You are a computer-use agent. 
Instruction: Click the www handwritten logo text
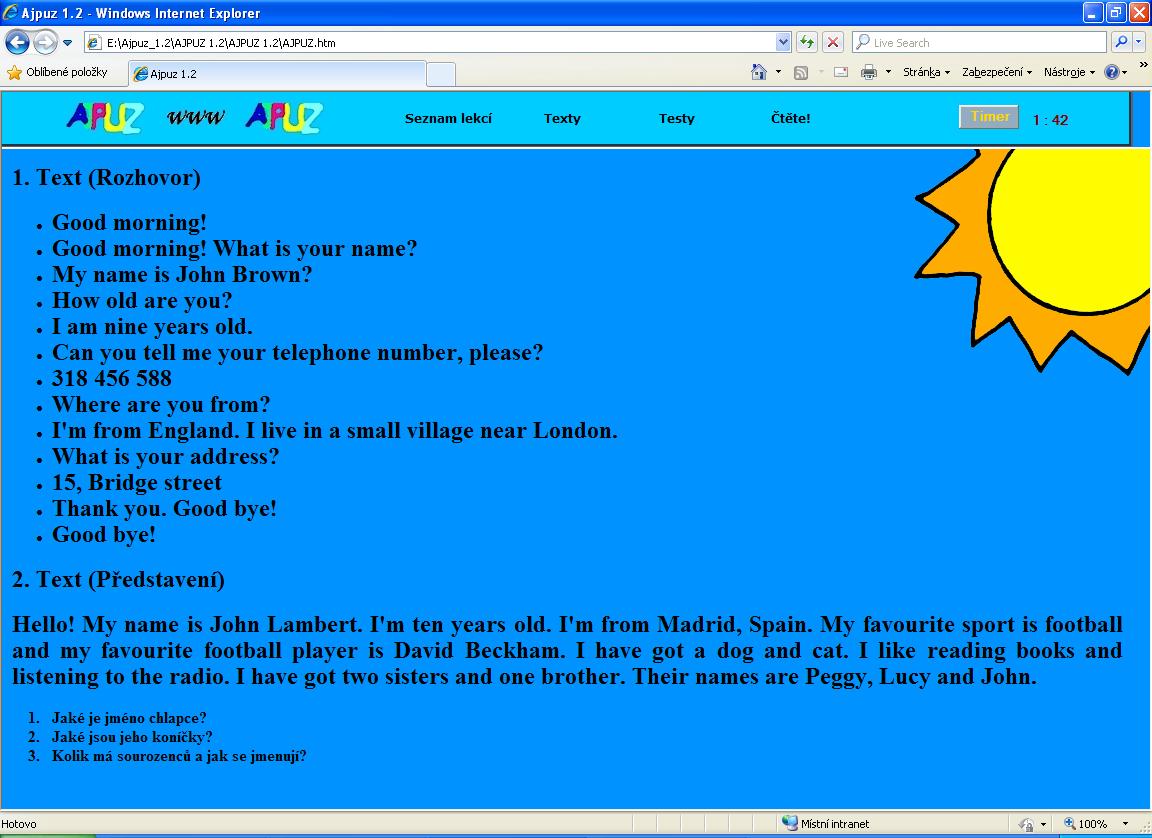(195, 118)
